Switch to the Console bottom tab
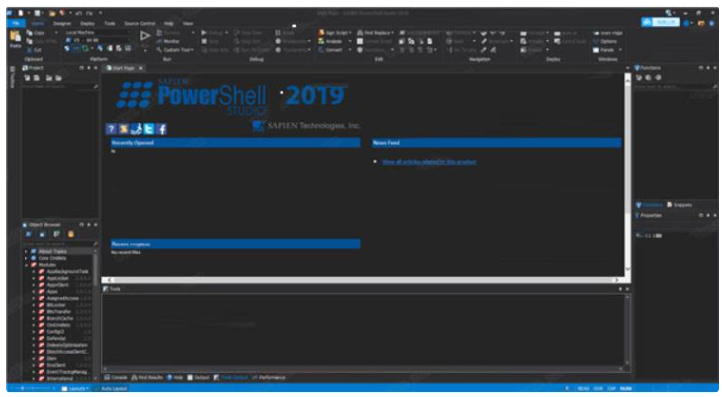The image size is (722, 397). click(x=116, y=378)
